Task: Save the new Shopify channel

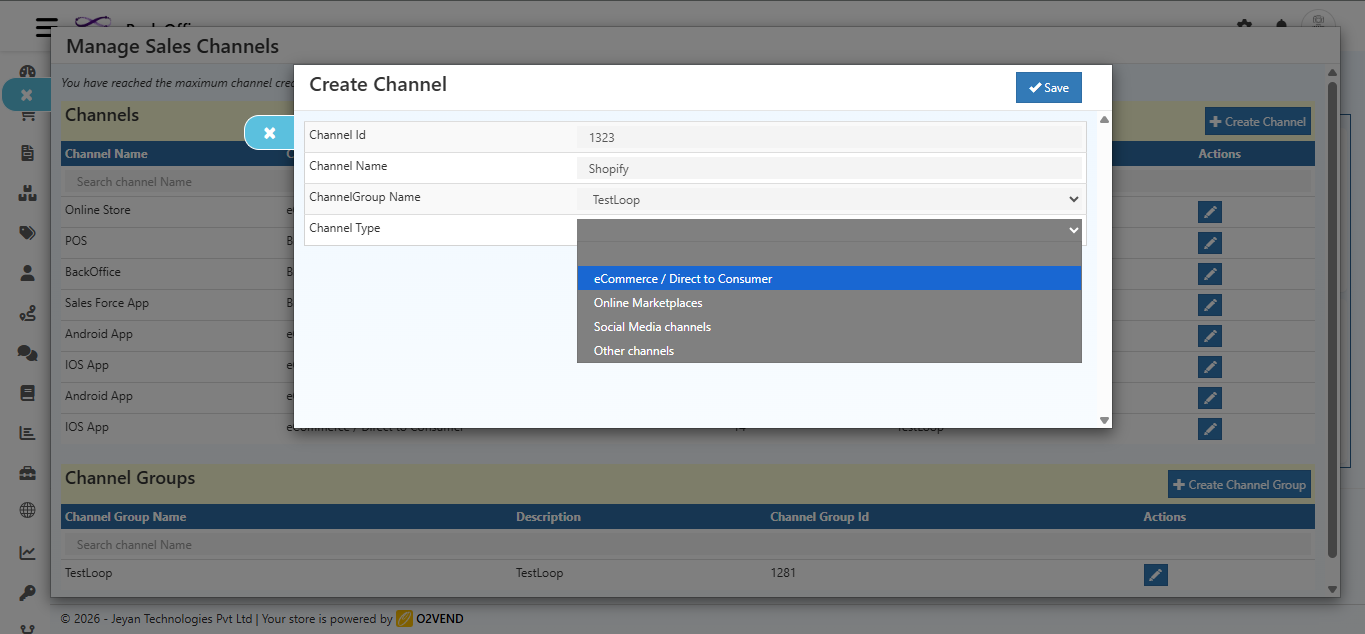Action: coord(1048,87)
